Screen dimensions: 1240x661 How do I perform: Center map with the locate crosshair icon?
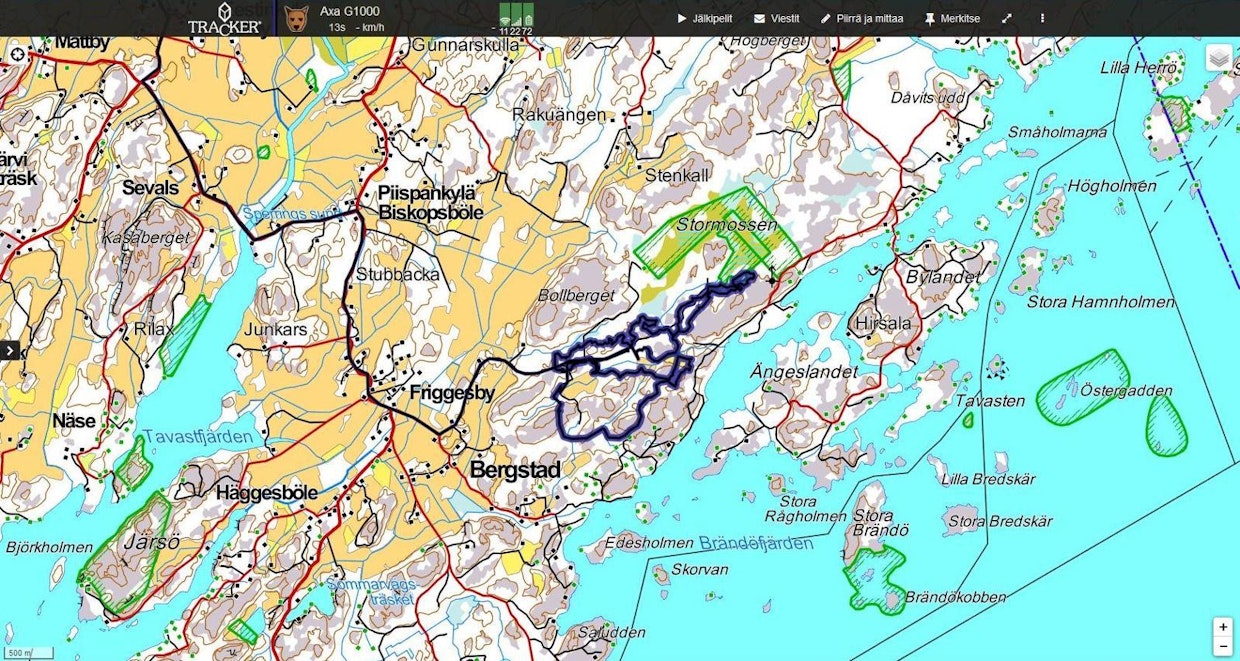click(18, 55)
